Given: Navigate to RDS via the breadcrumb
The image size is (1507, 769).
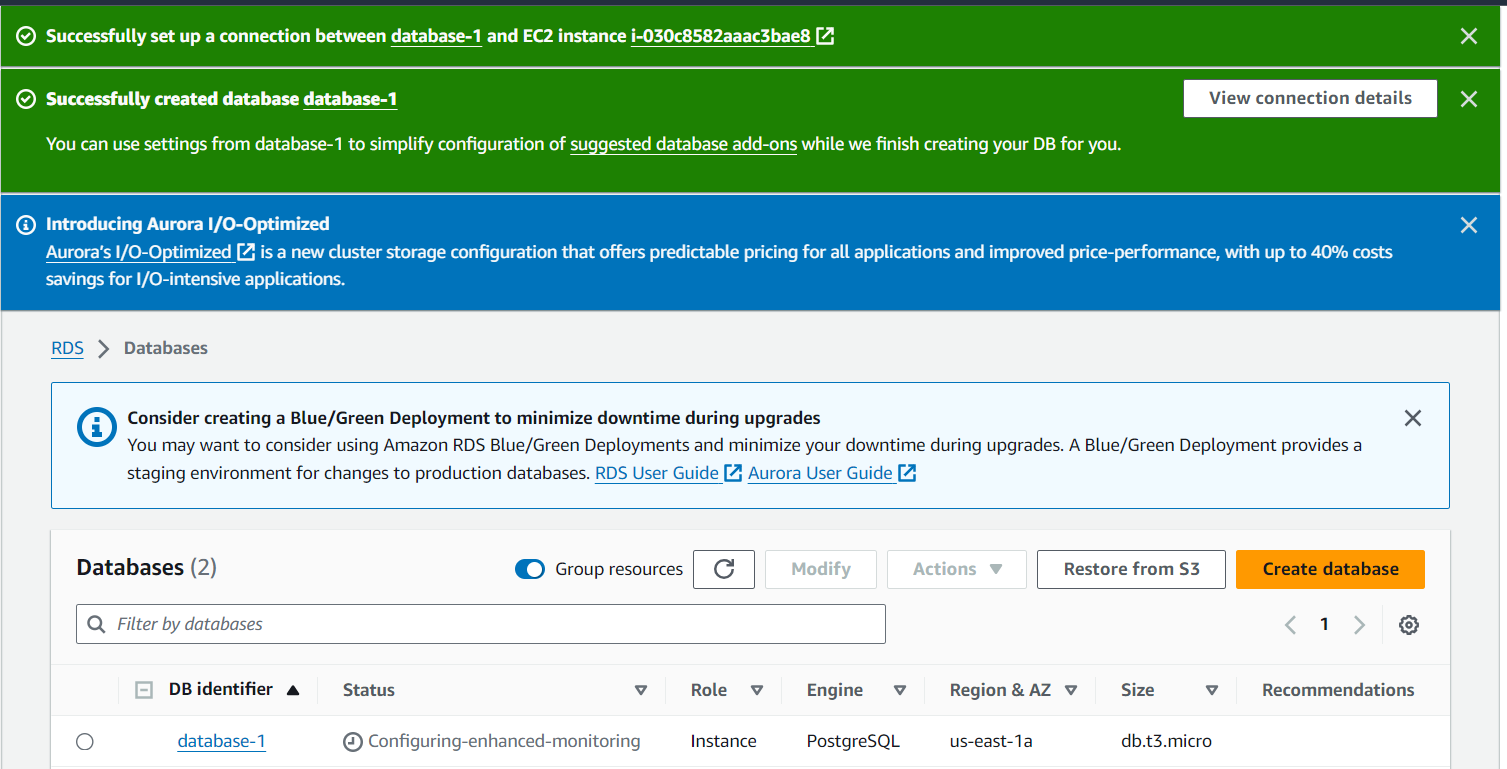Looking at the screenshot, I should click(67, 348).
